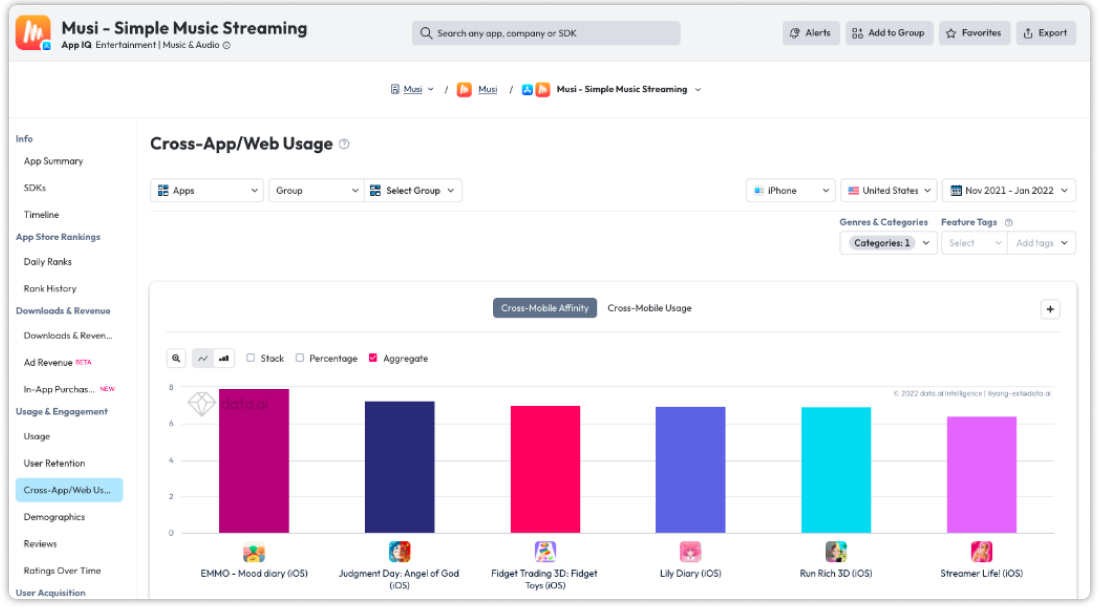Click the Fidget Trading 3D red bar
This screenshot has width=1100, height=612.
pyautogui.click(x=545, y=469)
